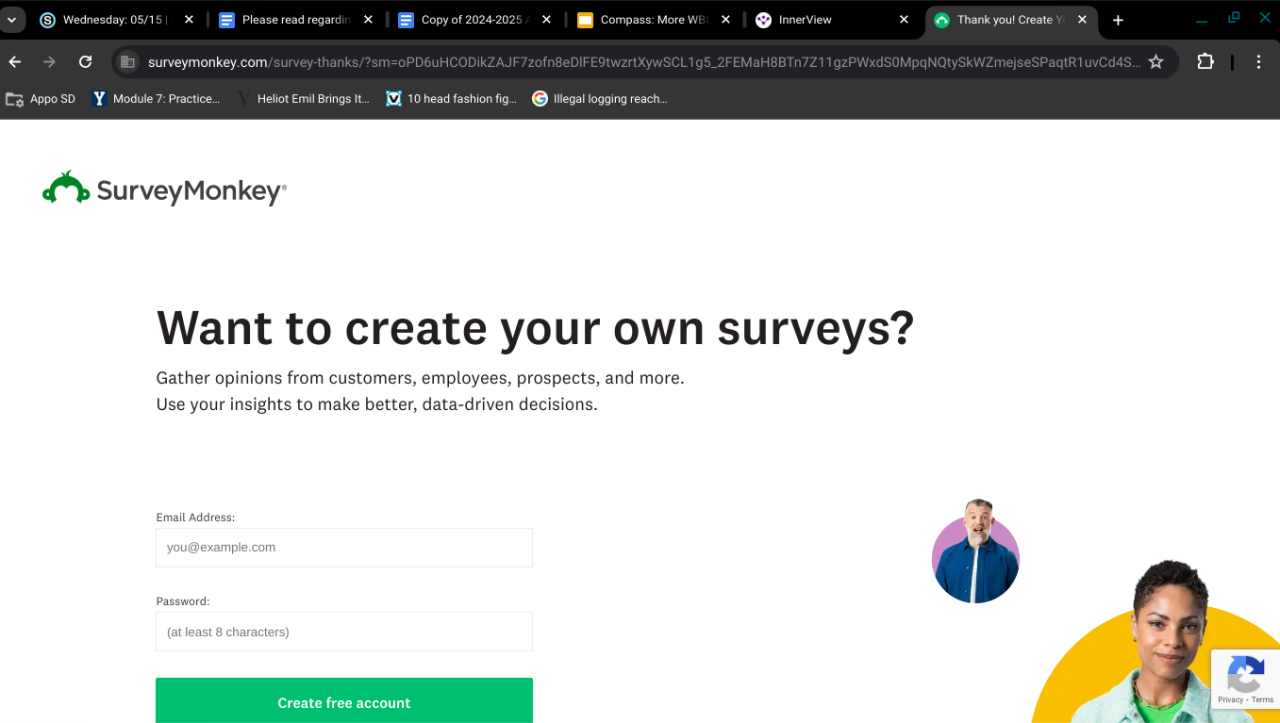
Task: Reload the current page
Action: coord(85,62)
